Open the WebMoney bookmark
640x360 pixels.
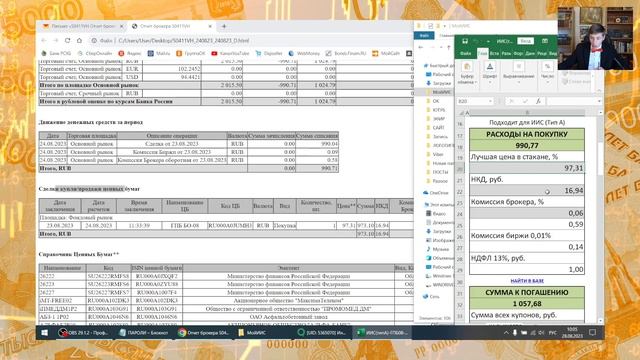pyautogui.click(x=304, y=53)
